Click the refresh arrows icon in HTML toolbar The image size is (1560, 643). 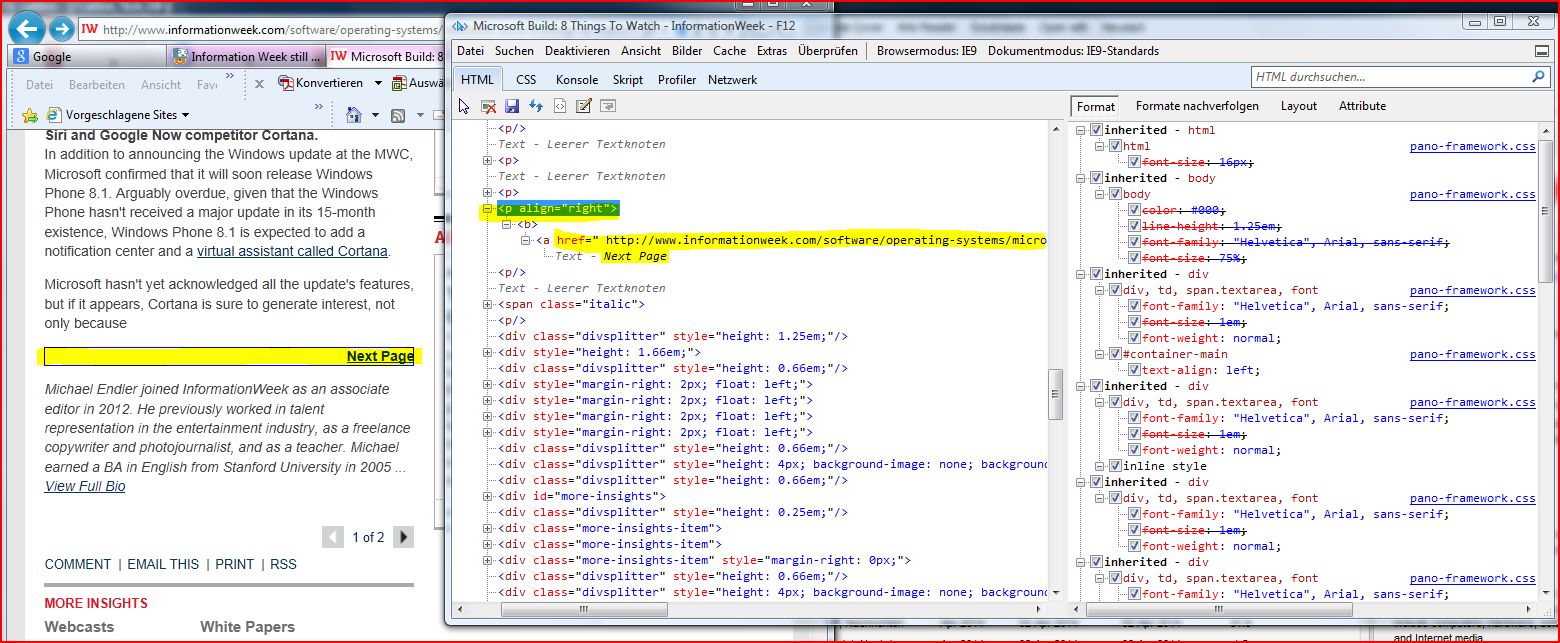click(x=536, y=106)
